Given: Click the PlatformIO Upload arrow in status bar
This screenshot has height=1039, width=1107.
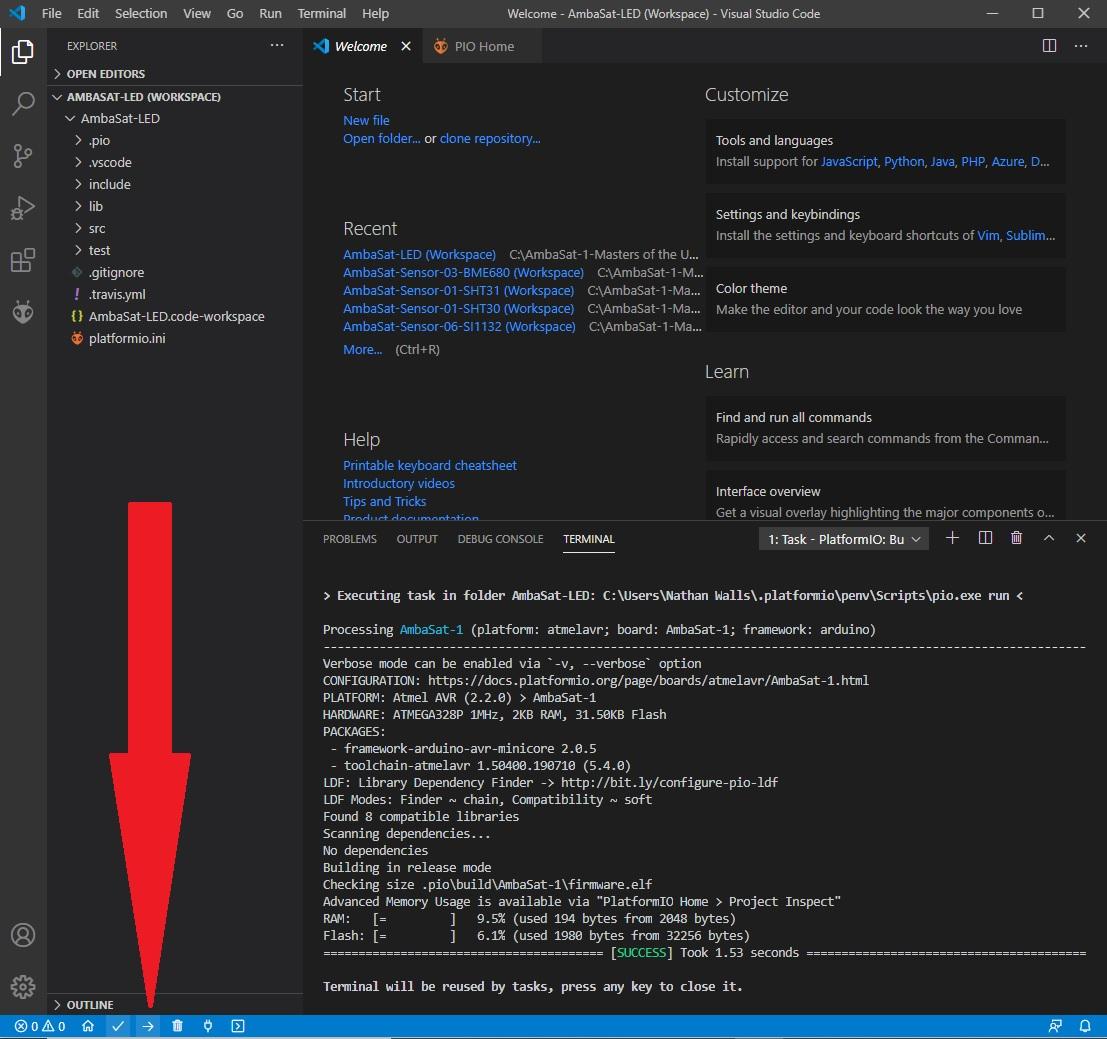Looking at the screenshot, I should coord(147,1026).
